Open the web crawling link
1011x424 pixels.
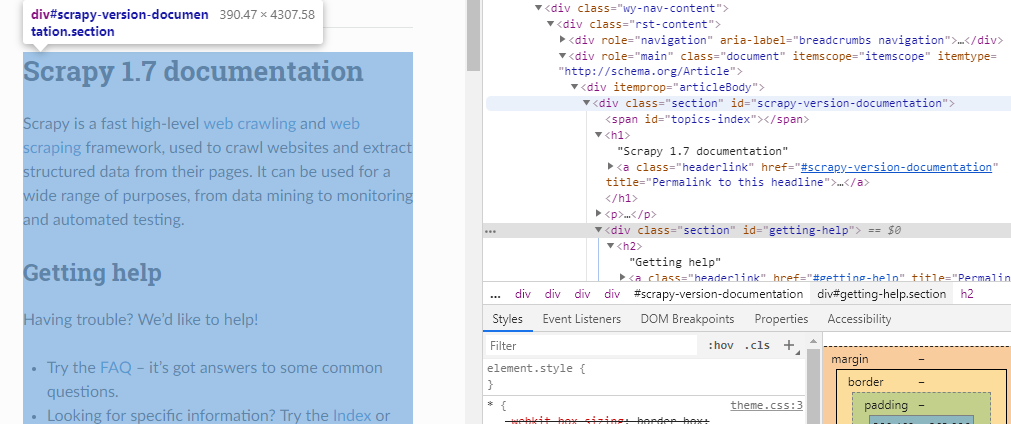tap(250, 123)
